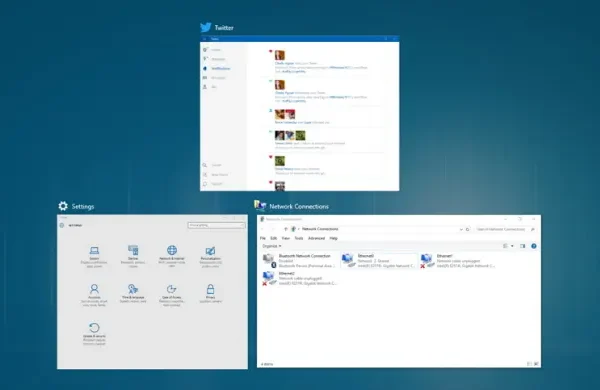Open Ease of Access tile in Settings
600x390 pixels.
click(172, 295)
